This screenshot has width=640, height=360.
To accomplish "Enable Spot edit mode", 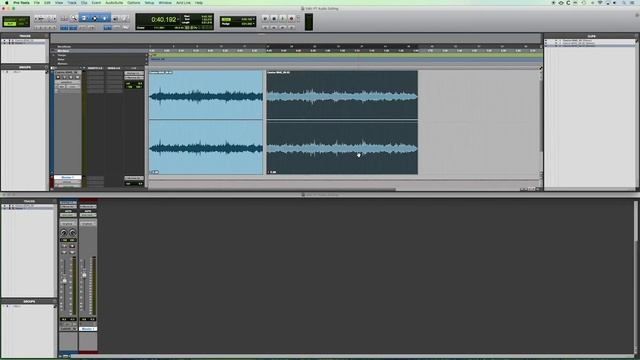I will click(22, 19).
